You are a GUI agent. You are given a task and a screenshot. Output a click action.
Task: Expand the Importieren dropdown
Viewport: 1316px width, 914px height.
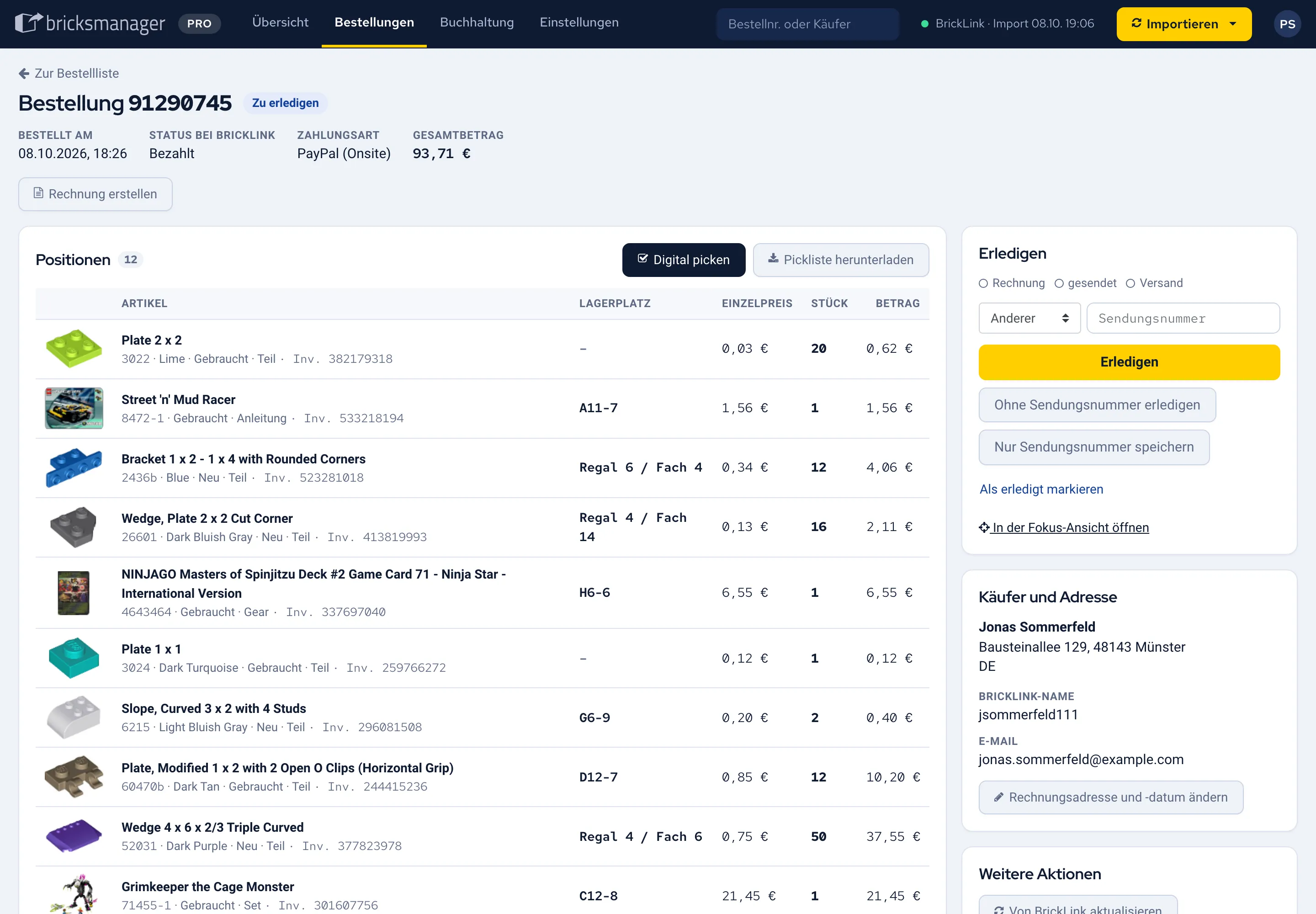pos(1233,24)
